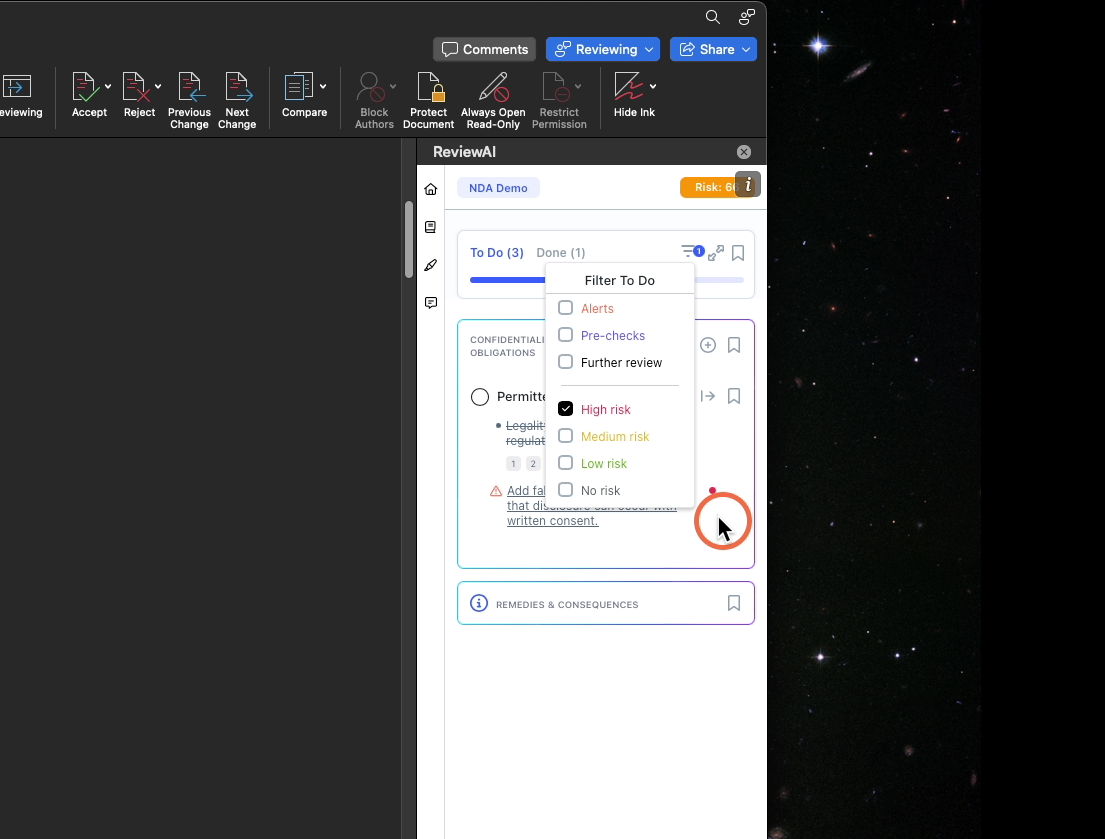Click the document vertical scrollbar
The height and width of the screenshot is (839, 1105).
click(409, 240)
